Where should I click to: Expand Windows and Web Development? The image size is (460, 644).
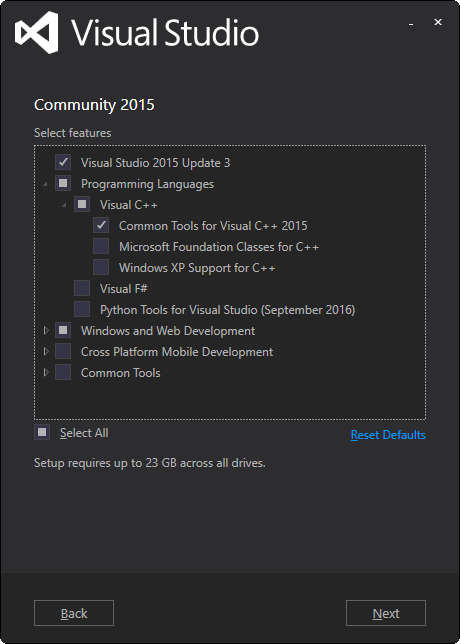click(46, 330)
